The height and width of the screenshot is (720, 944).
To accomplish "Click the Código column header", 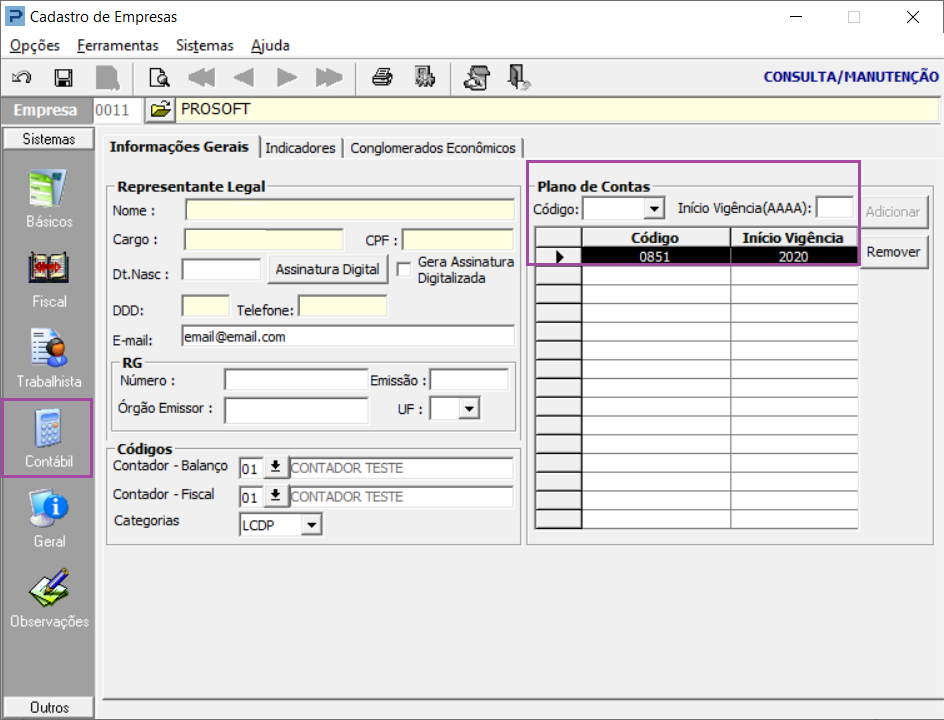I will point(656,238).
